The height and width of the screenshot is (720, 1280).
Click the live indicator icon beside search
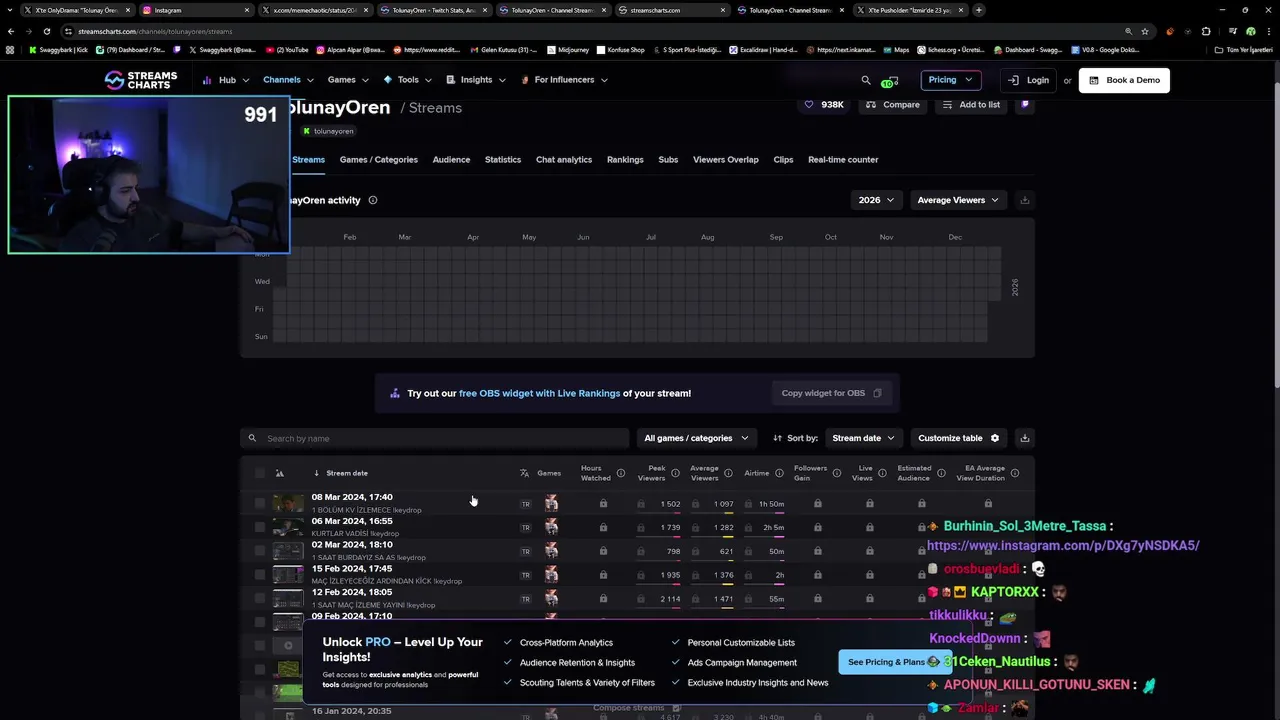click(x=889, y=81)
